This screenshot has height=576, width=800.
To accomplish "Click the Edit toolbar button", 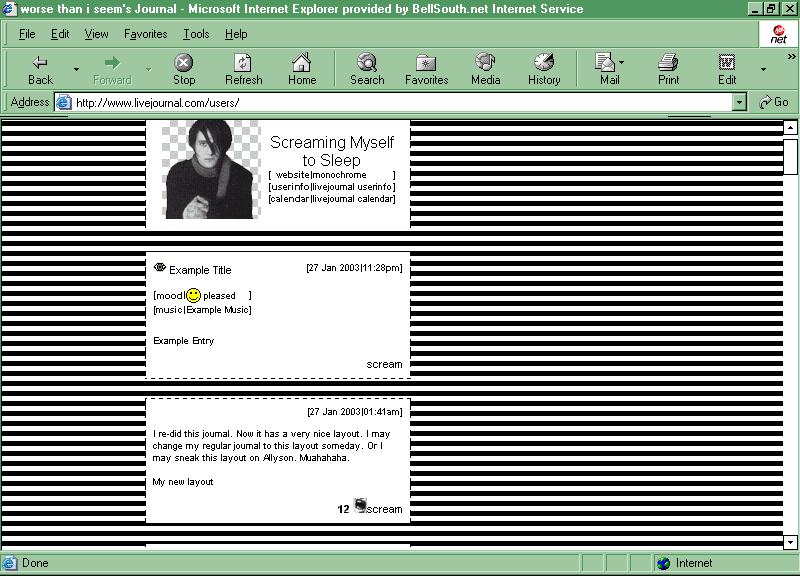I will 727,70.
